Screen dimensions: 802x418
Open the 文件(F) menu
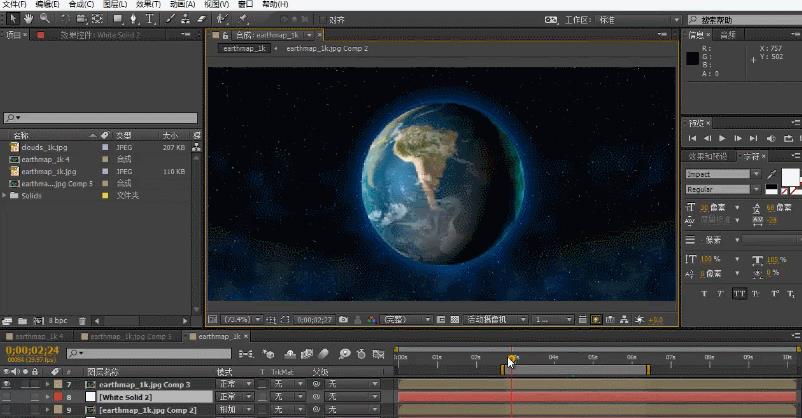coord(14,4)
